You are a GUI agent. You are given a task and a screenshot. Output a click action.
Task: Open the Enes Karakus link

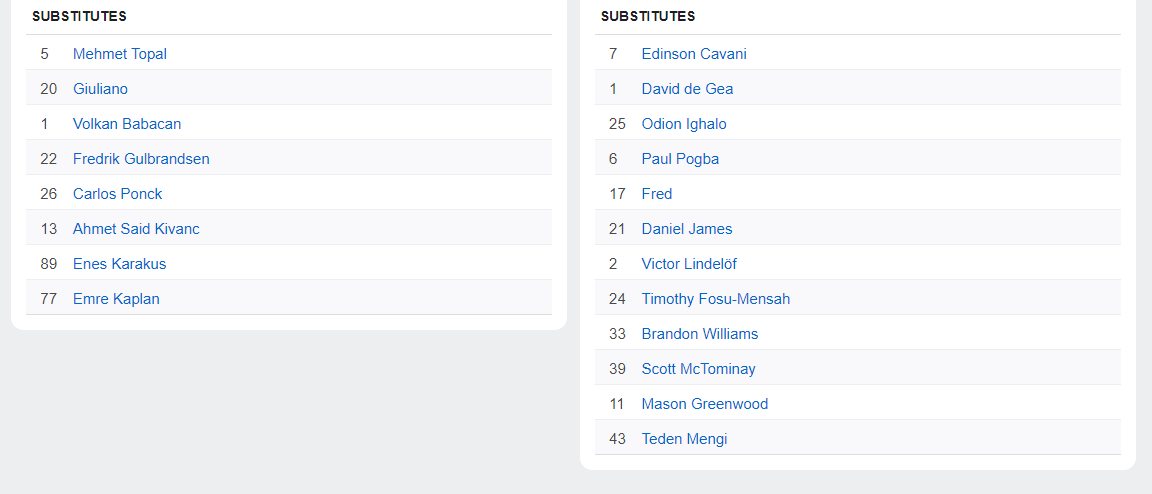tap(119, 264)
